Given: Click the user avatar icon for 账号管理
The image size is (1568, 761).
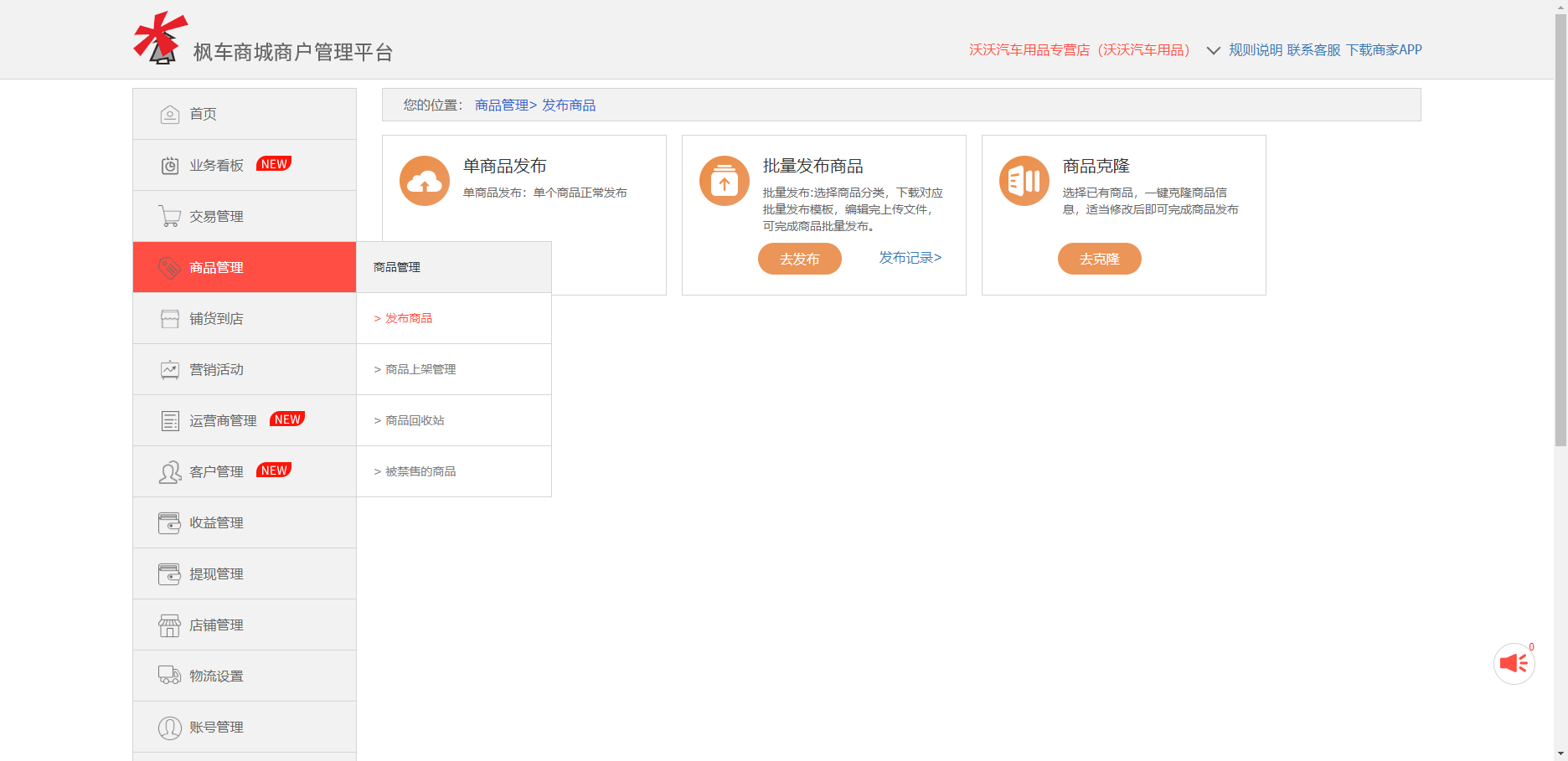Looking at the screenshot, I should coord(169,728).
